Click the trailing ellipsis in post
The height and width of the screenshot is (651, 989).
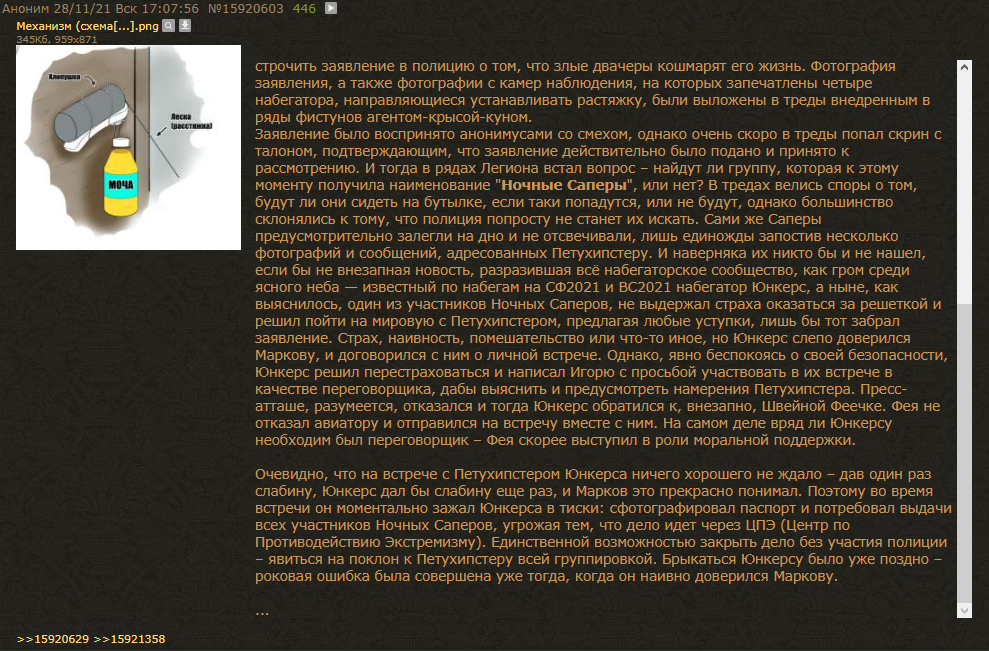point(262,611)
